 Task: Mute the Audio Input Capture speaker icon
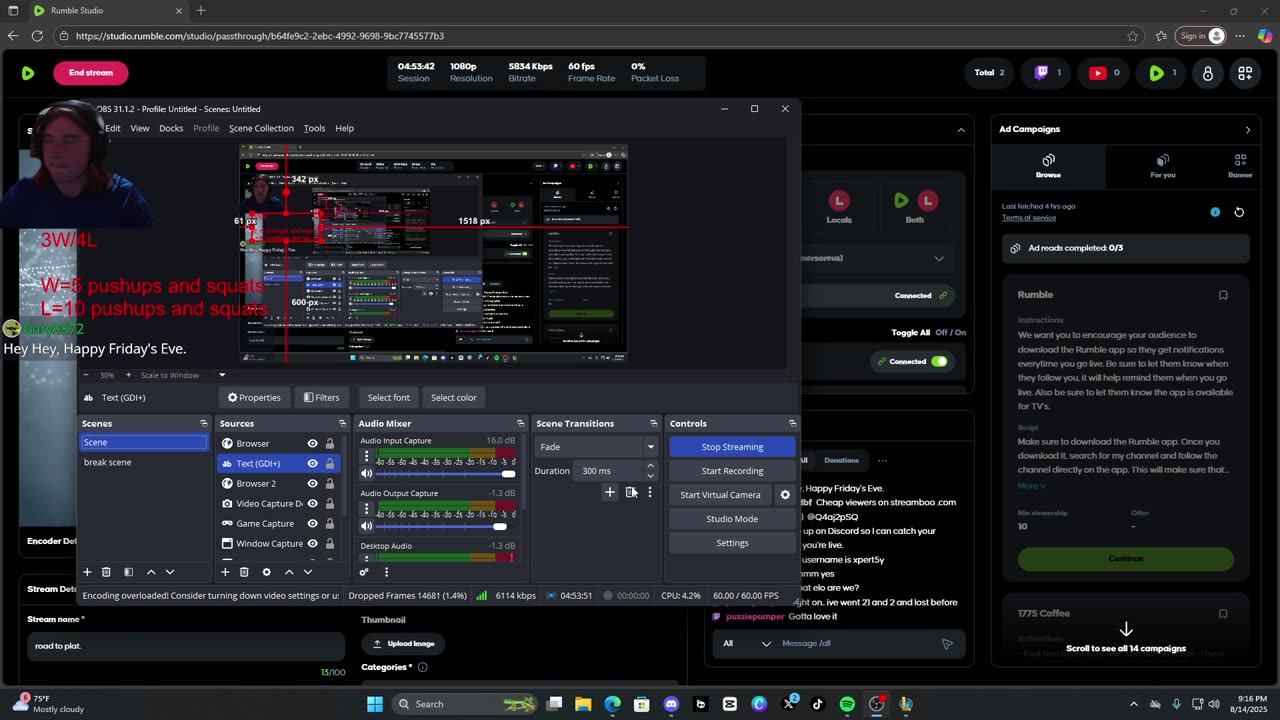click(x=366, y=474)
